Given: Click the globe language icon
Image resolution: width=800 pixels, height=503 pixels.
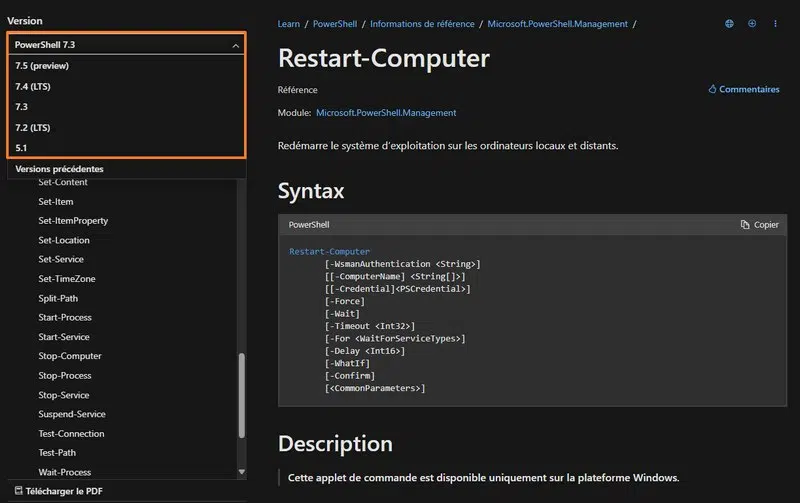Looking at the screenshot, I should (729, 24).
